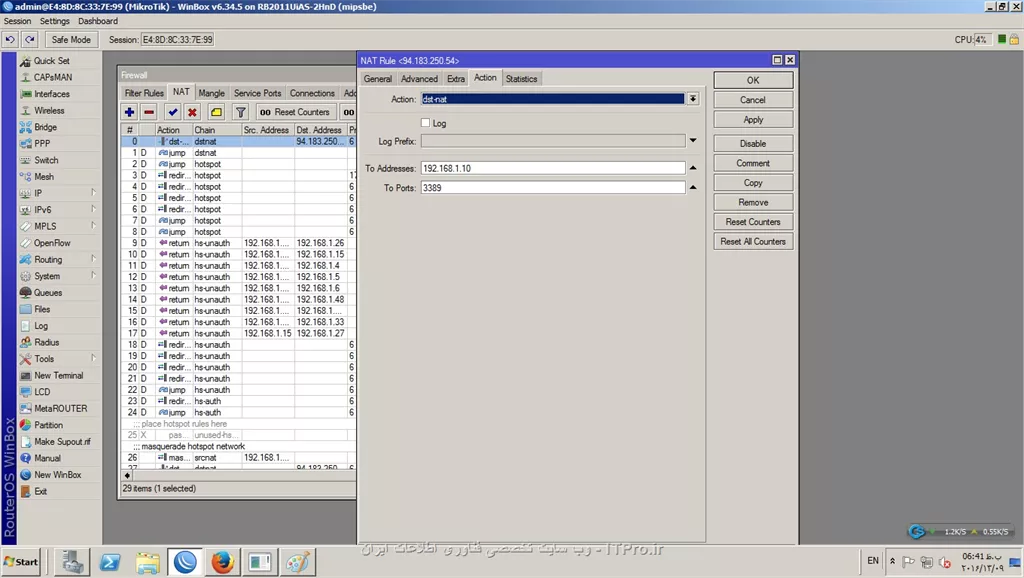Expand the MPLS submenu
Screen dimensions: 1024x578
tap(93, 226)
